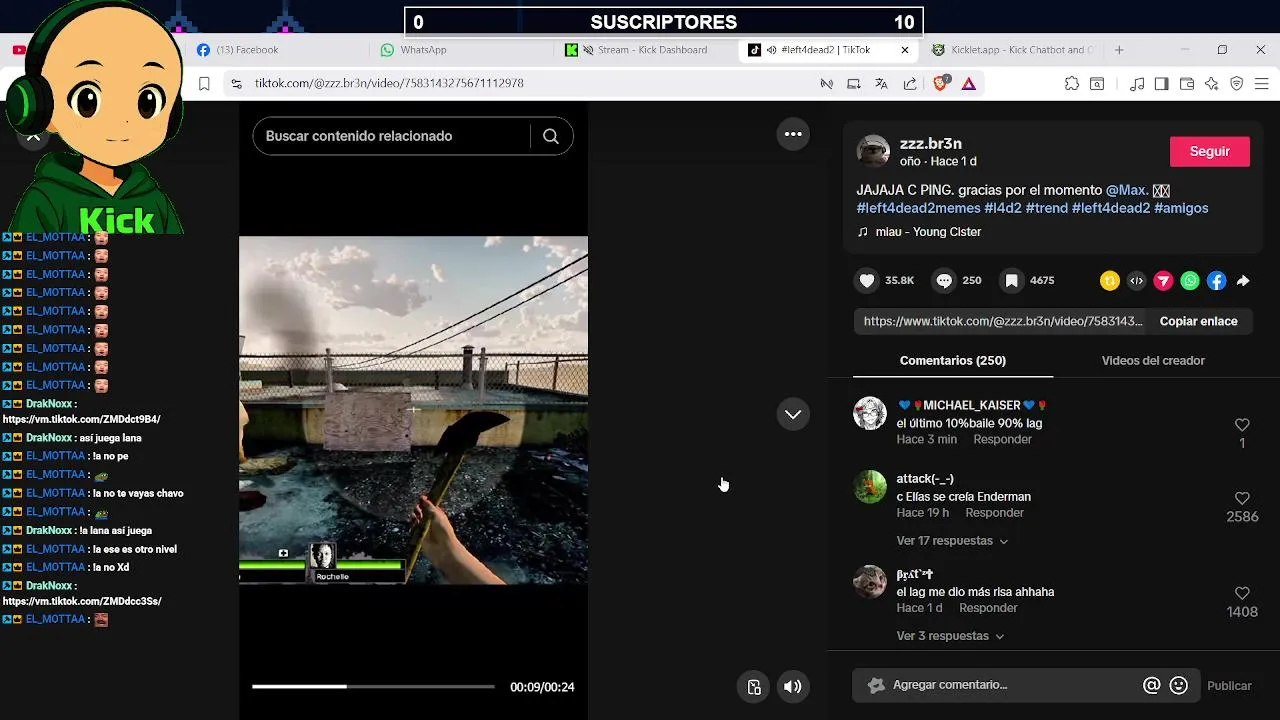The height and width of the screenshot is (720, 1280).
Task: Click the Publicar button
Action: coord(1229,686)
